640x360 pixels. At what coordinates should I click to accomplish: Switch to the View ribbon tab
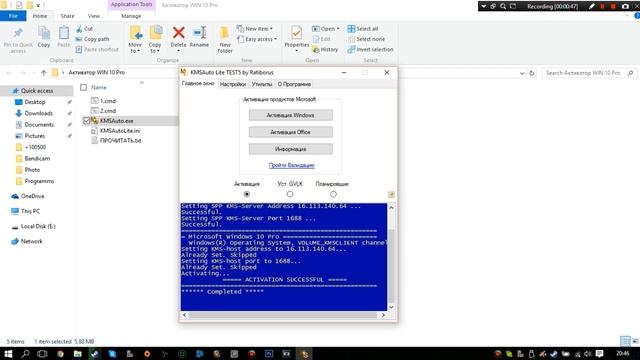(x=93, y=16)
